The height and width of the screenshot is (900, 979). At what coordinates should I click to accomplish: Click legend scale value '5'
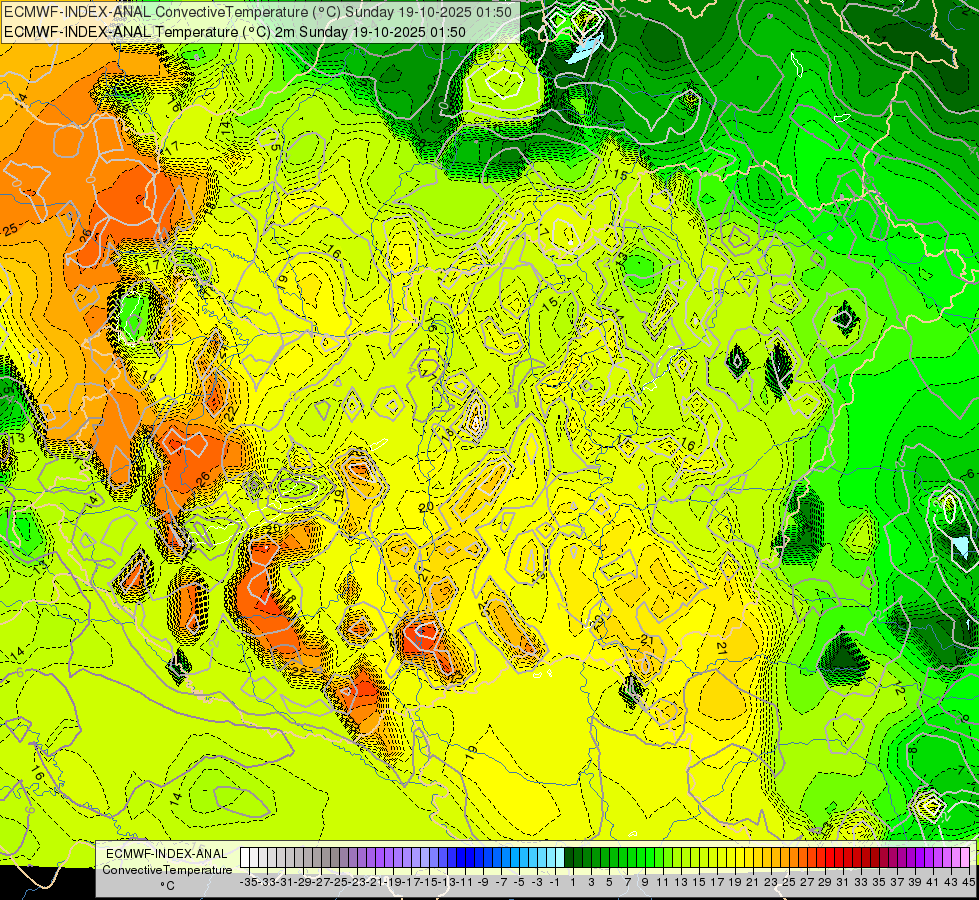click(609, 882)
